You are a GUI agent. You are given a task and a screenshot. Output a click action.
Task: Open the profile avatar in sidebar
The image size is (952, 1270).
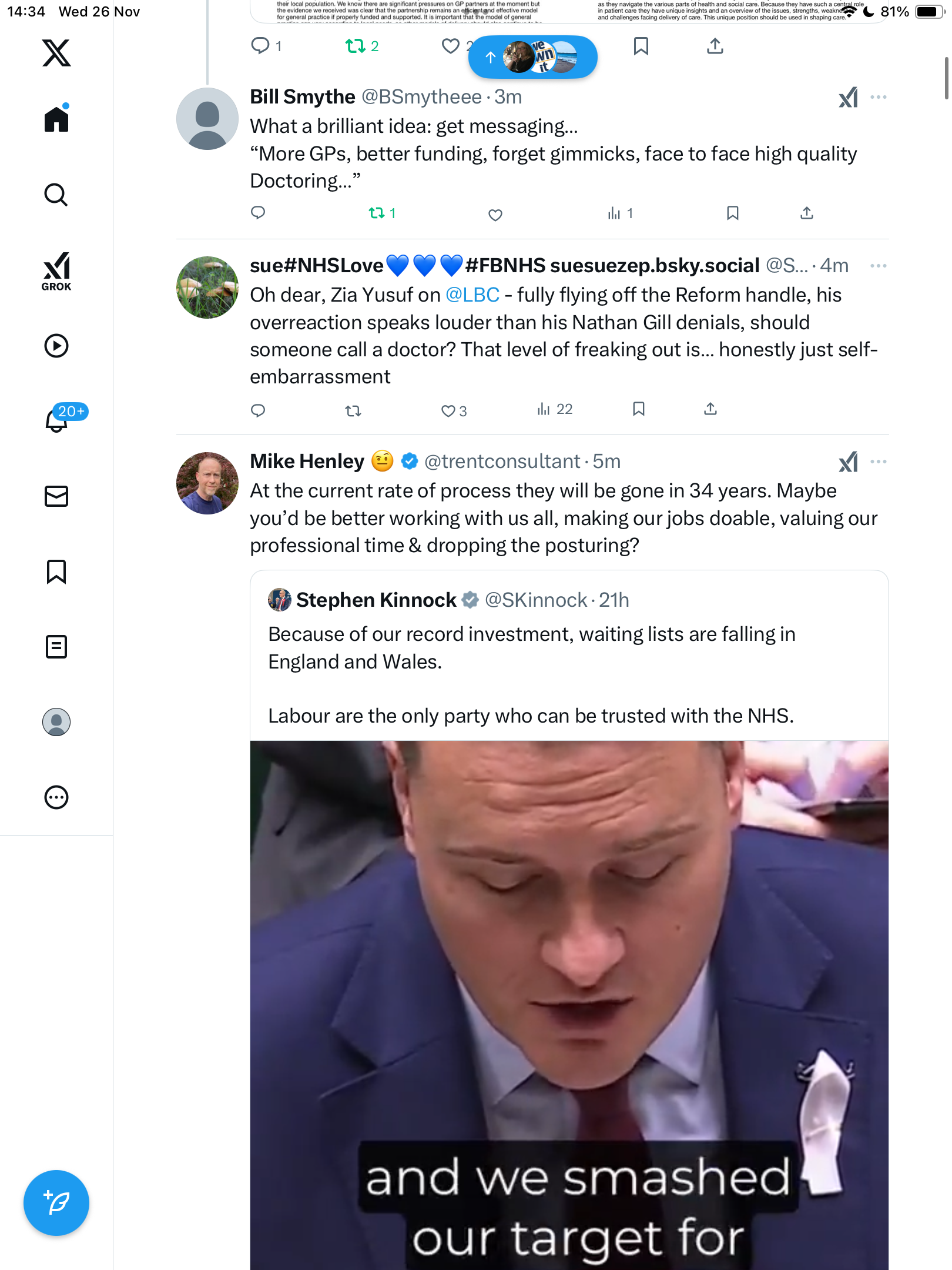(56, 722)
